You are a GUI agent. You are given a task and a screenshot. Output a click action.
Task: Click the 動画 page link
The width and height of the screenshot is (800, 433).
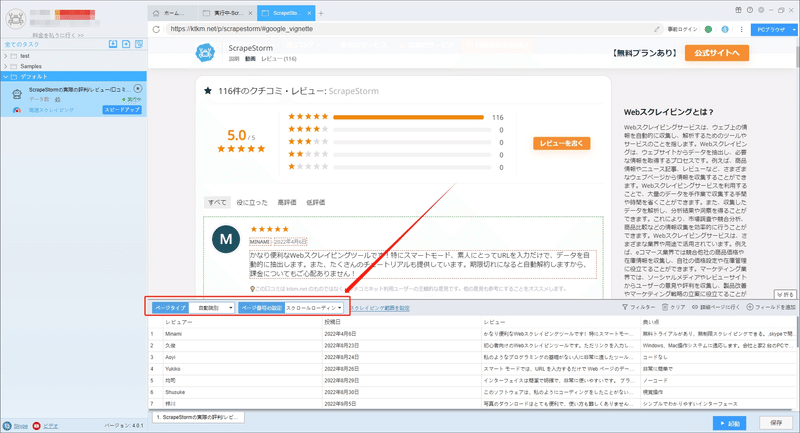pyautogui.click(x=250, y=59)
